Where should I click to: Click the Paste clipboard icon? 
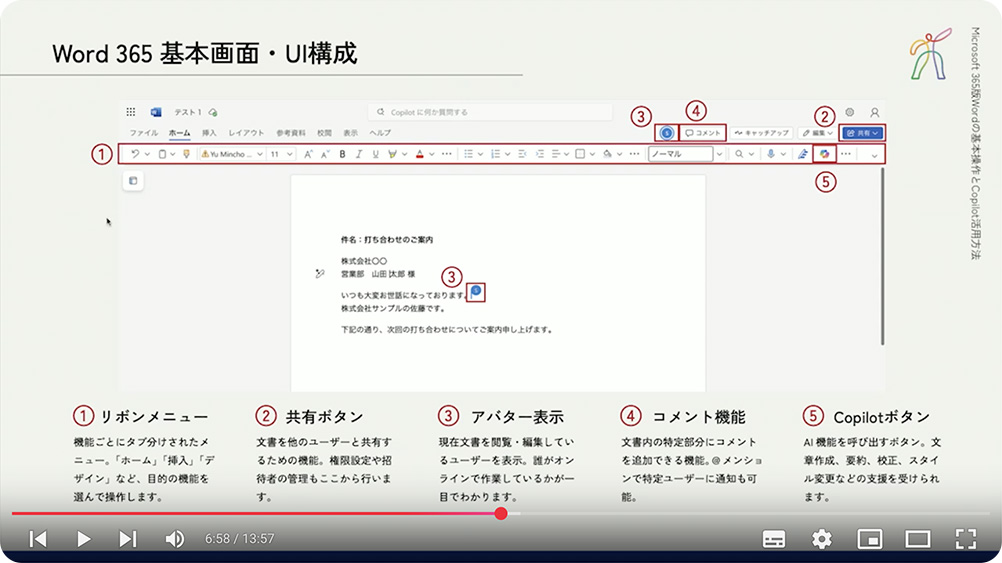tap(162, 154)
